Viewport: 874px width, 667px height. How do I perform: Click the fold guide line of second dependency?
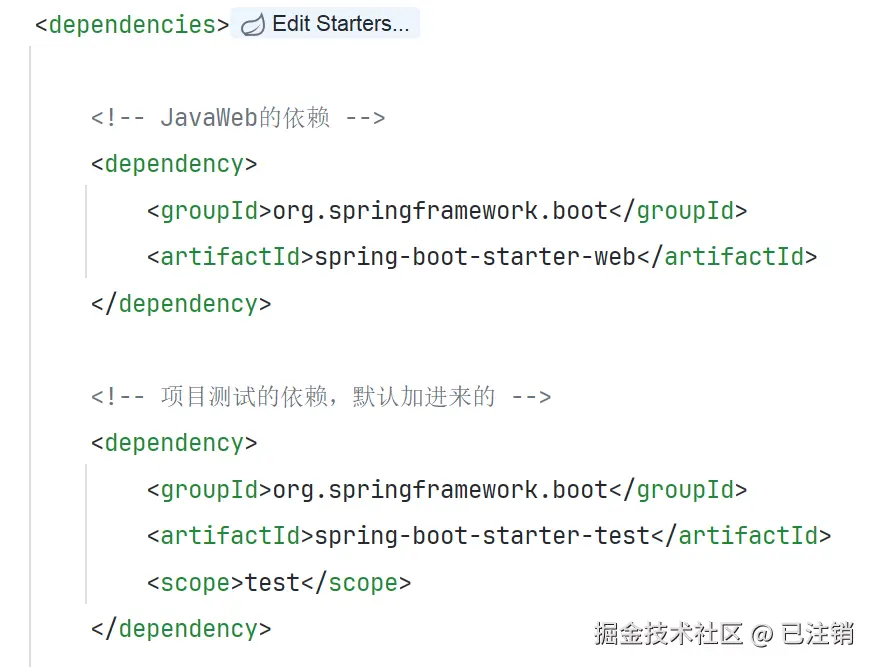(x=86, y=533)
